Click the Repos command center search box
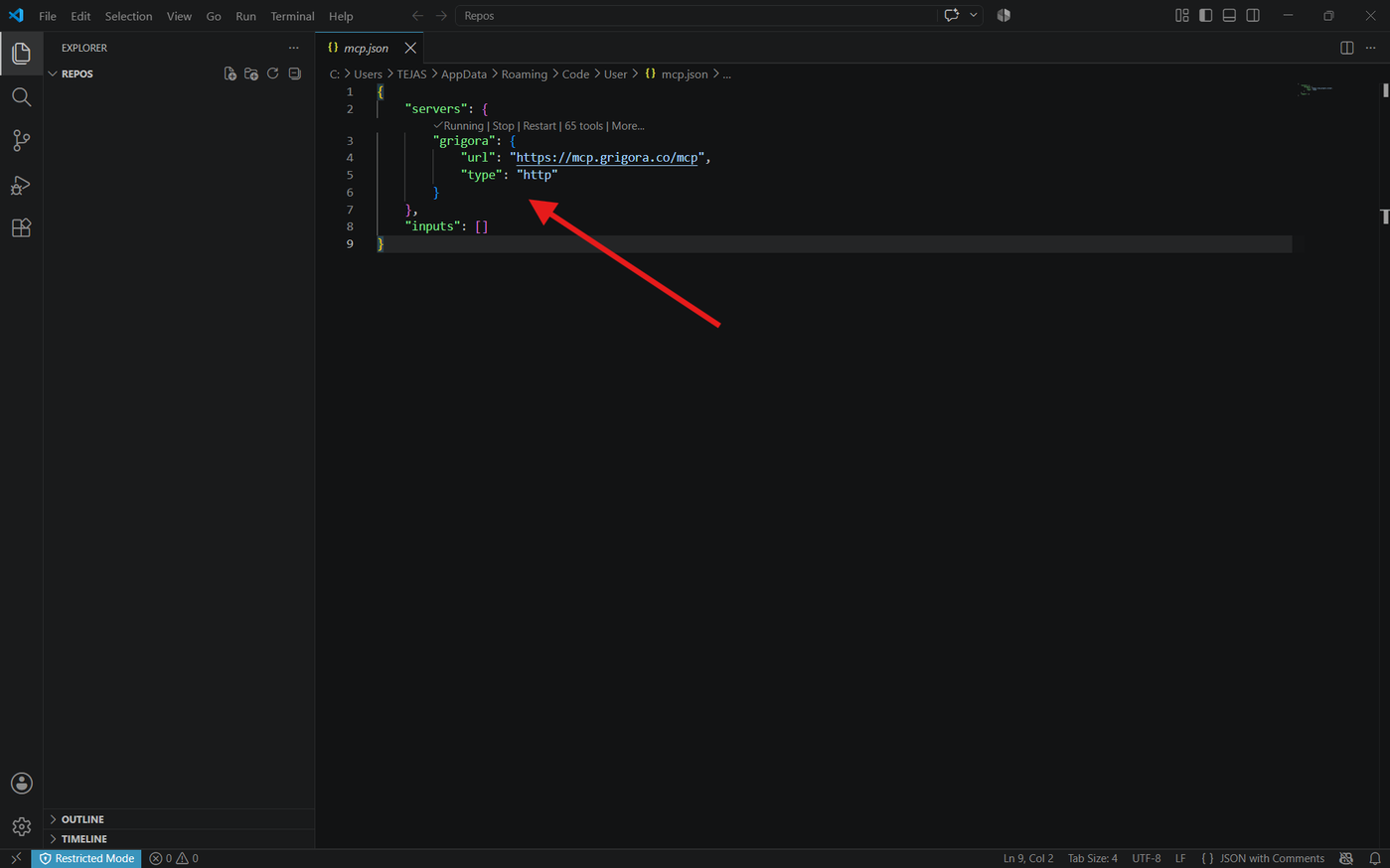The width and height of the screenshot is (1390, 868). coord(695,16)
